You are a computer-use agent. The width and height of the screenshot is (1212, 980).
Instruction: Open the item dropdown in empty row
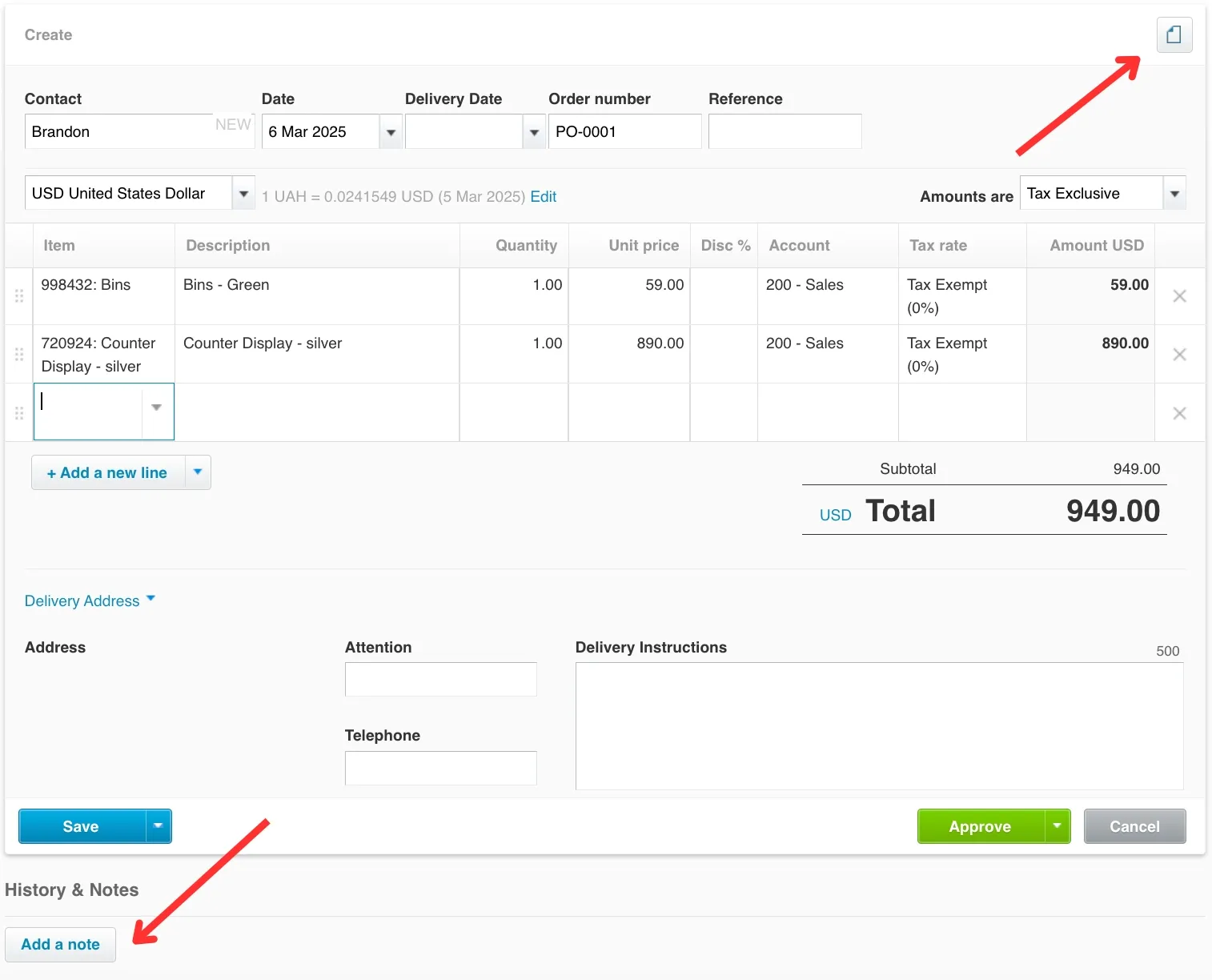click(x=157, y=408)
